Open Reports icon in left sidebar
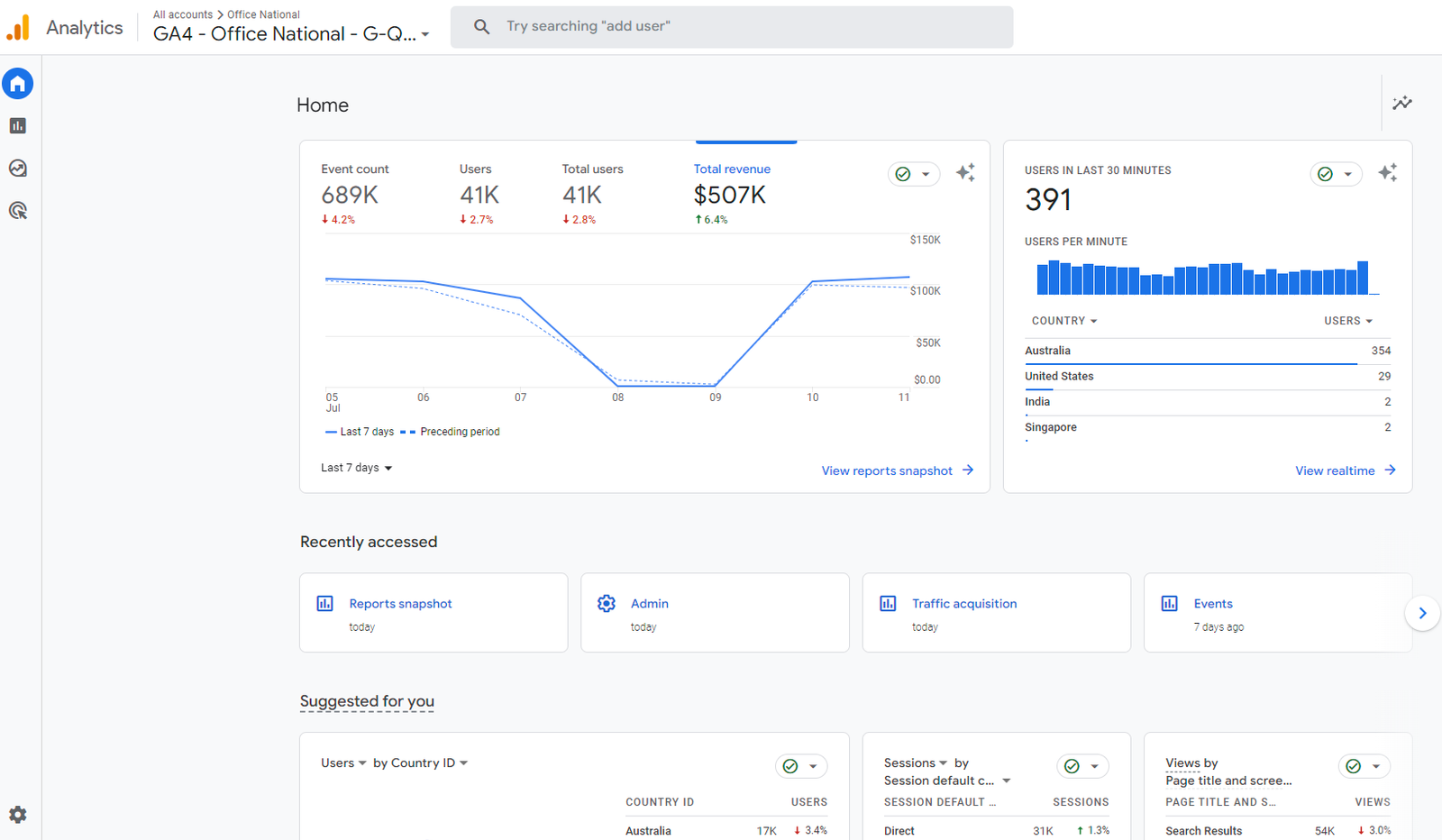1442x840 pixels. click(18, 126)
